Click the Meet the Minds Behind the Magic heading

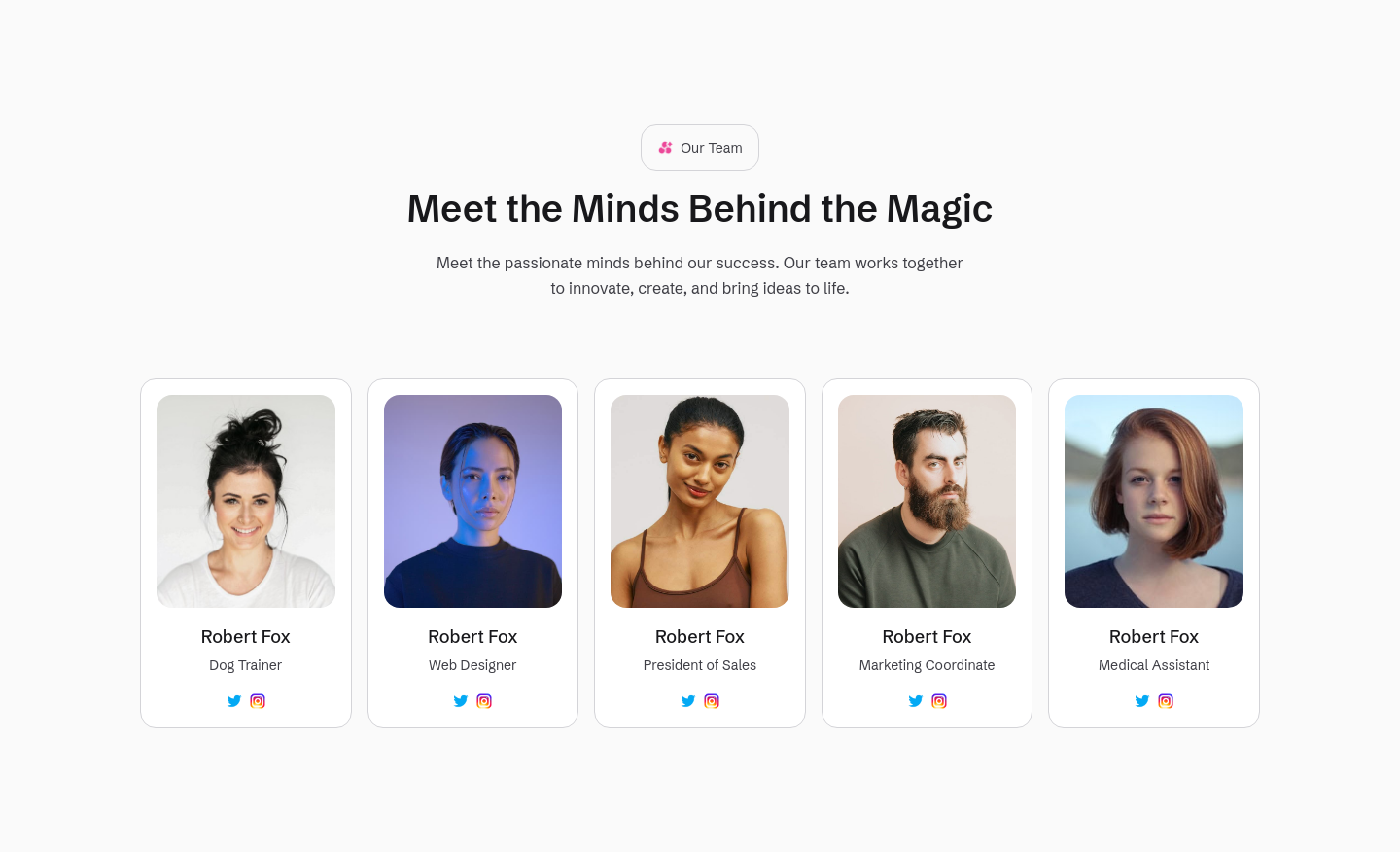(x=700, y=209)
